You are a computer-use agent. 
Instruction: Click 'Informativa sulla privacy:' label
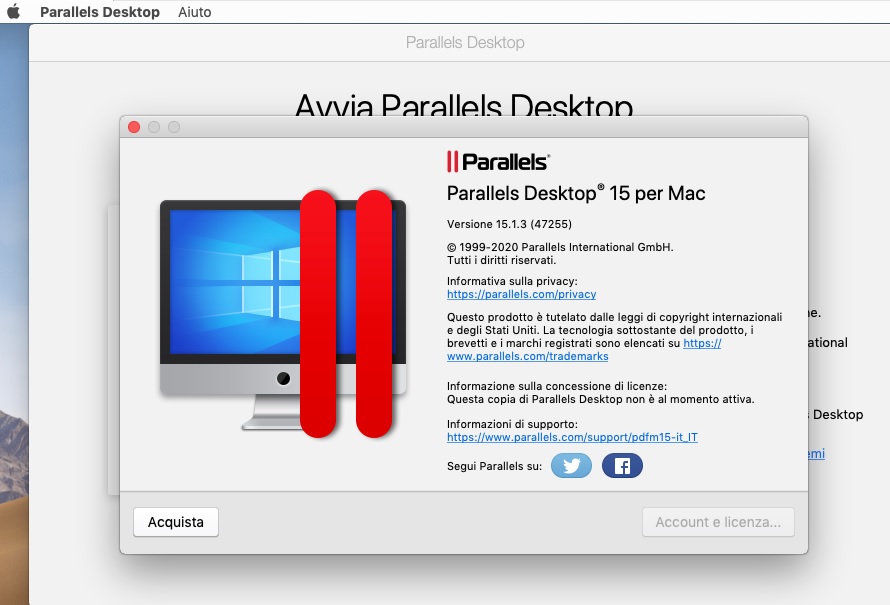512,281
